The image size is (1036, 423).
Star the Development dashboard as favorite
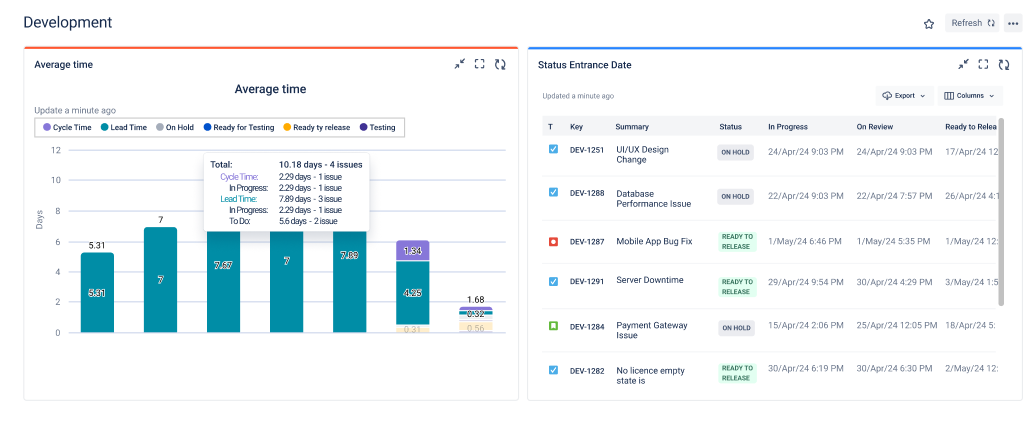tap(928, 23)
